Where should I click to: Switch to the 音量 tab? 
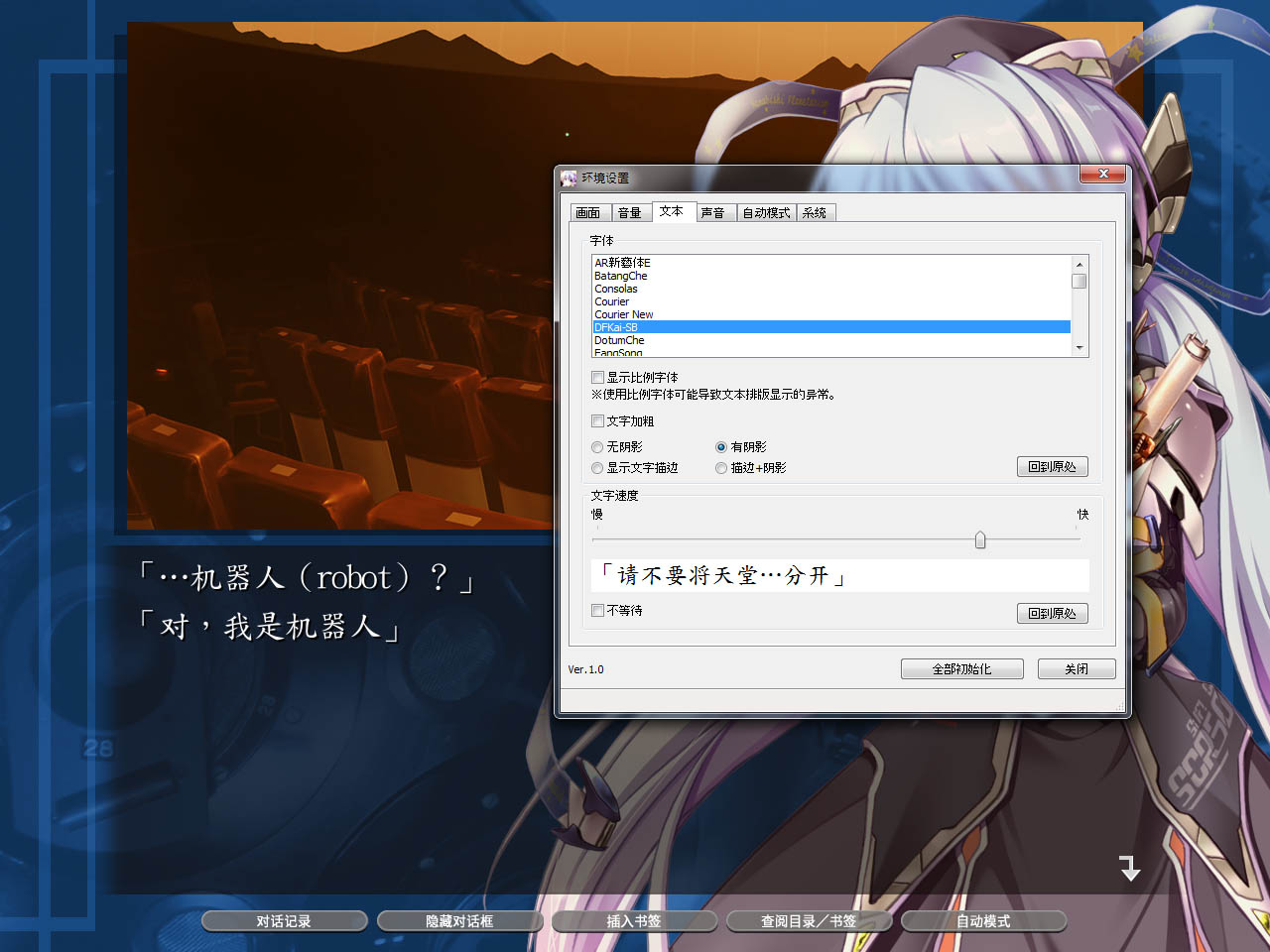point(631,211)
